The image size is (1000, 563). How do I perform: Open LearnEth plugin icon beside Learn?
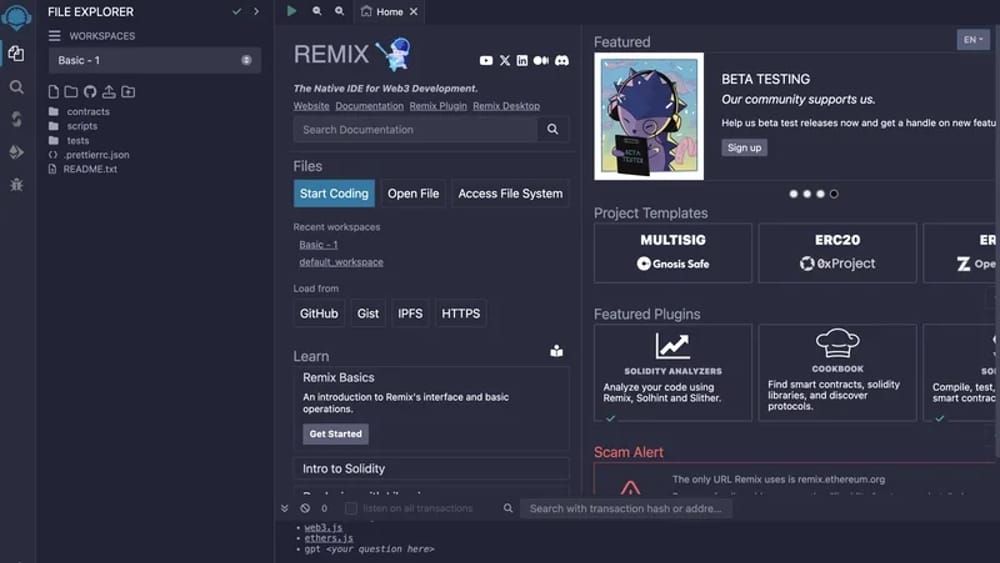click(557, 351)
